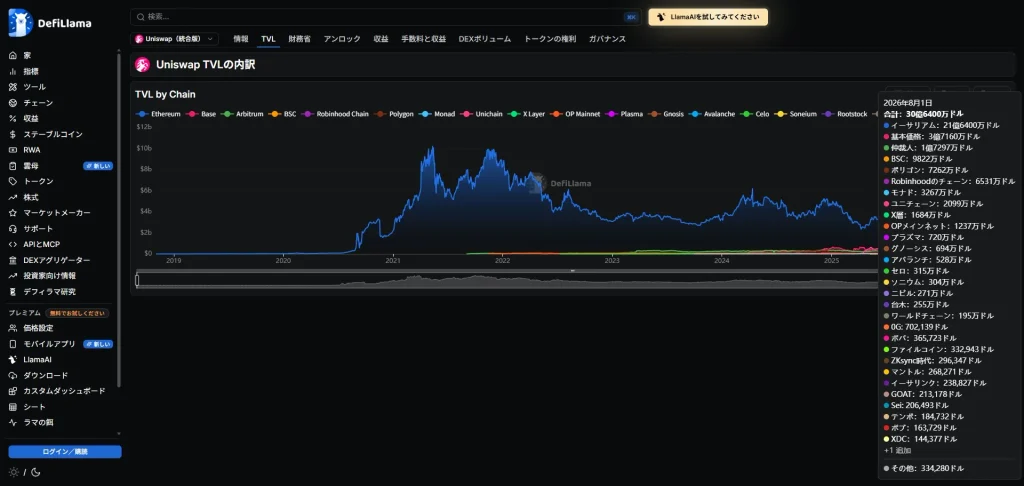Open the サポート headset icon
Viewport: 1024px width, 486px height.
coord(12,229)
